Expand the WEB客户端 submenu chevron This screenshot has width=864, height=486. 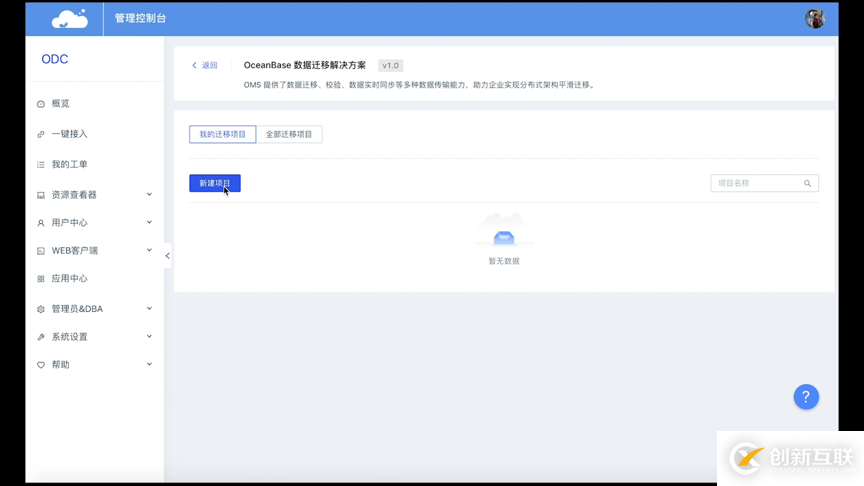point(149,250)
